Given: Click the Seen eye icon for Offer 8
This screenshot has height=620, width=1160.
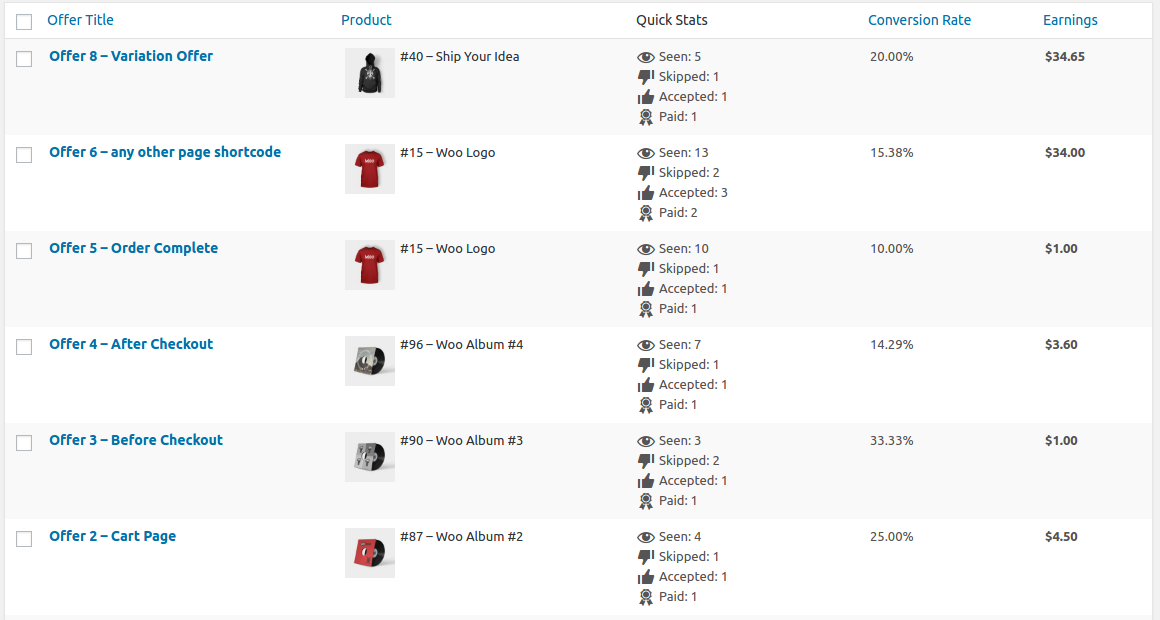Looking at the screenshot, I should (645, 57).
